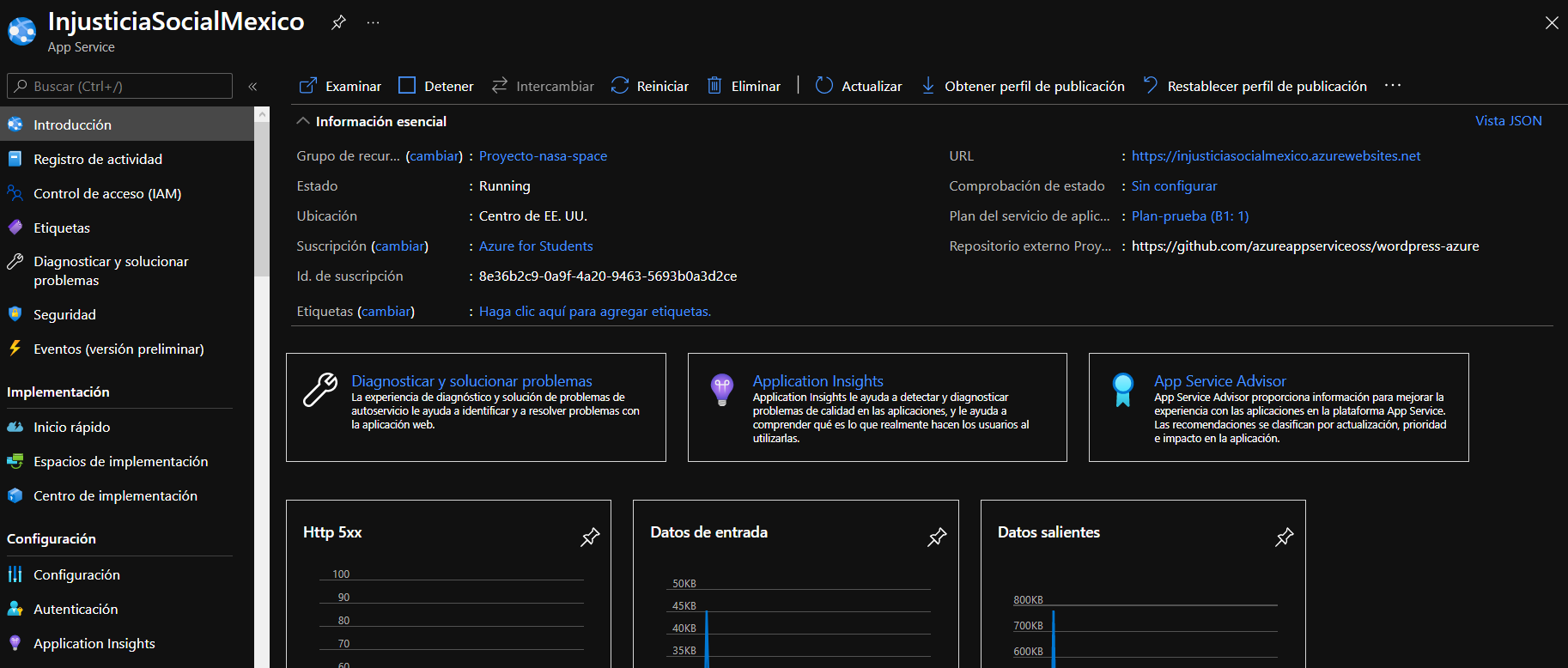1568x668 pixels.
Task: Click Restablecer perfil de publicación
Action: coord(1255,86)
